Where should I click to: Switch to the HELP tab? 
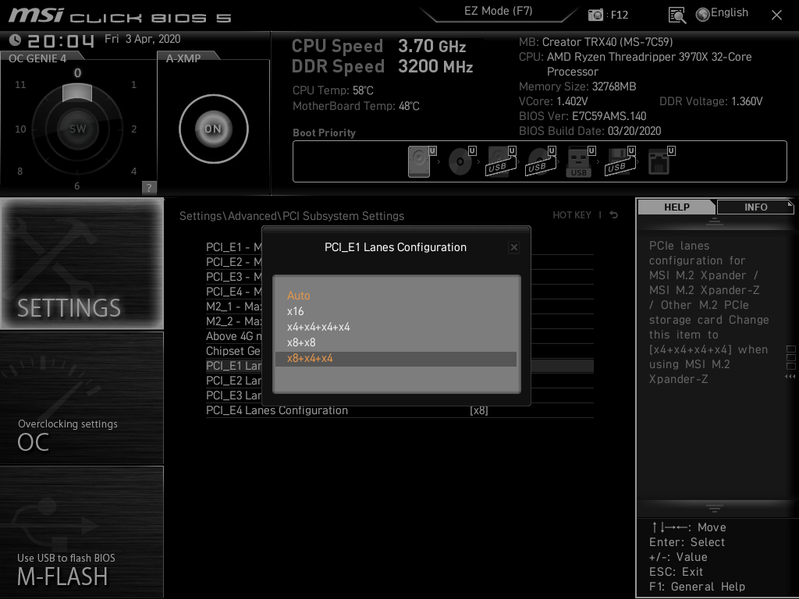click(677, 207)
